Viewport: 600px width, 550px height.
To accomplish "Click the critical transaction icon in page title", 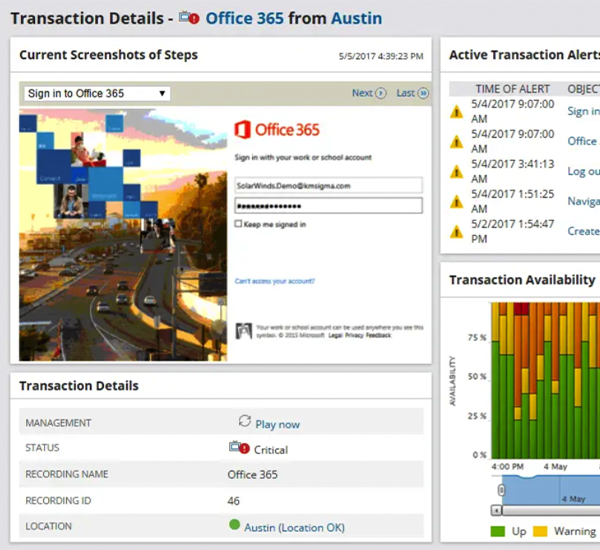I will coord(189,18).
